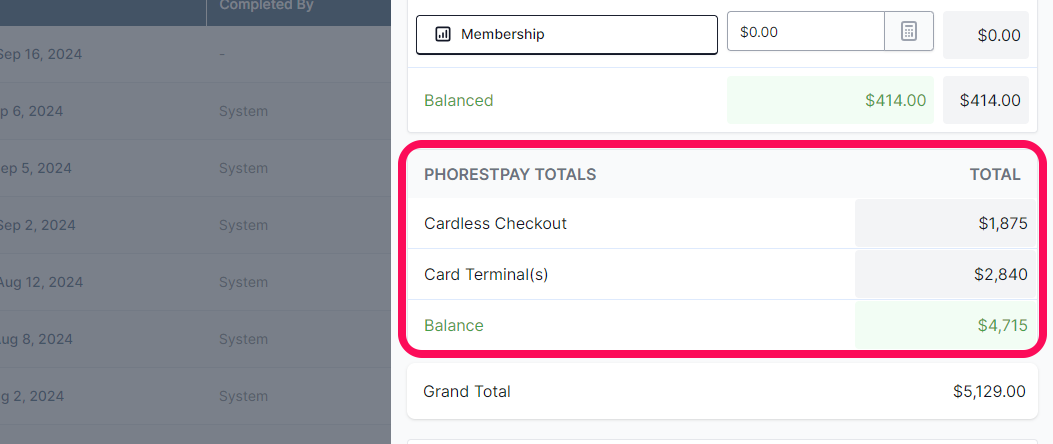Click the calculator icon beside Membership amount
1053x444 pixels.
909,32
